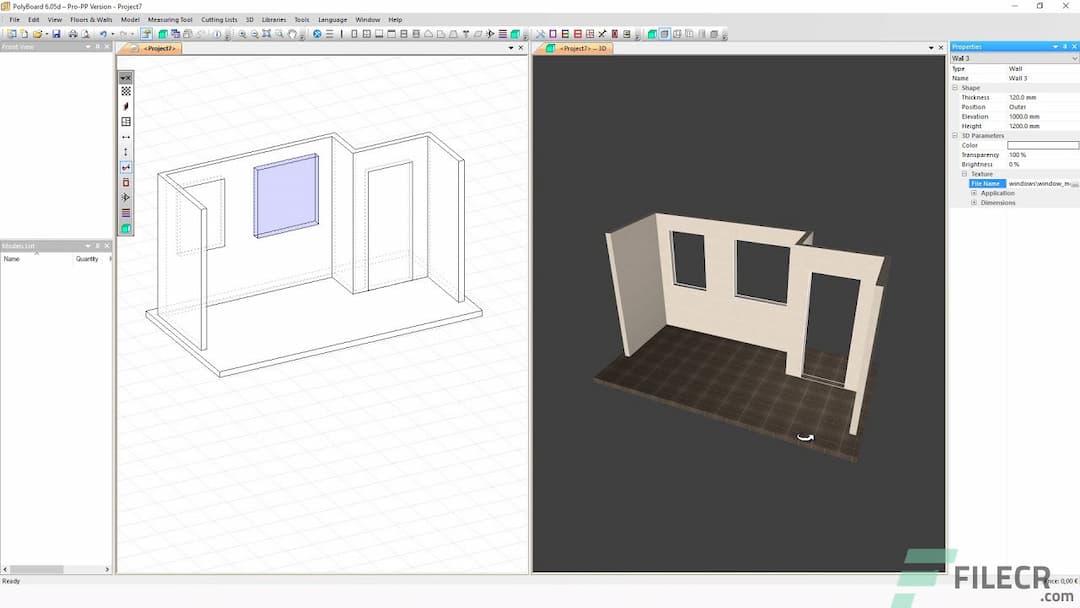Open the grid/table tool in the side toolbar
Screen dimensions: 1080x608
coord(125,122)
